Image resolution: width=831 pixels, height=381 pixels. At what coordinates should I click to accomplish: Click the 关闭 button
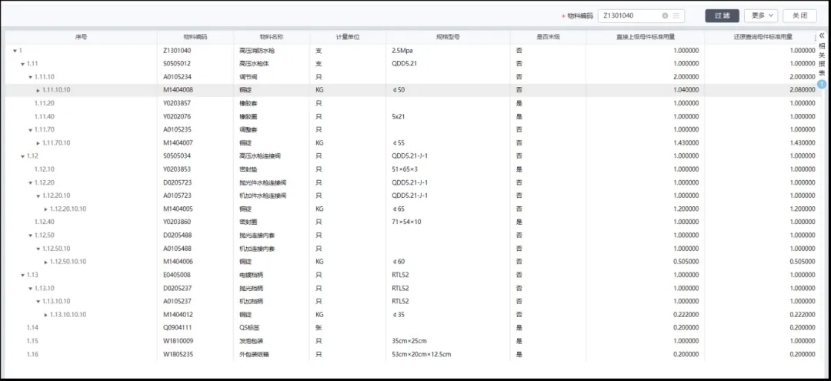click(800, 16)
